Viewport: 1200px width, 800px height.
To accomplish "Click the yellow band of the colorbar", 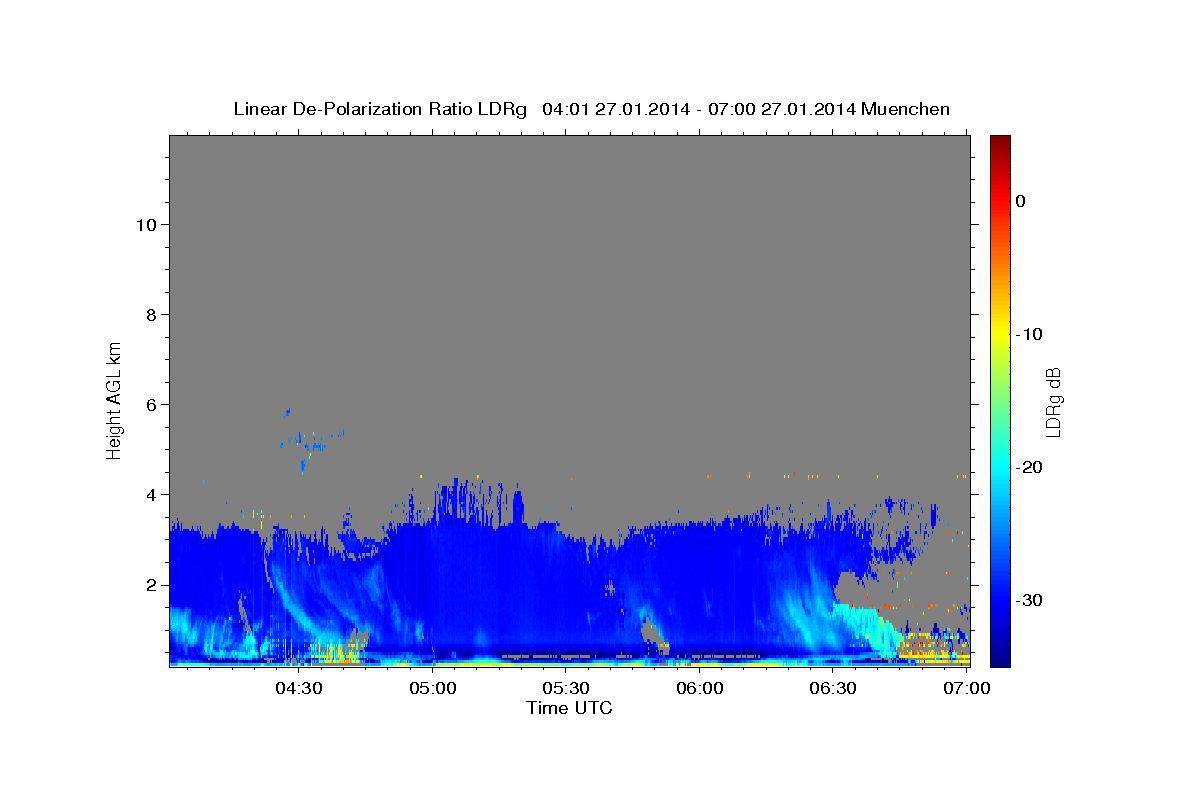I will [x=1000, y=330].
